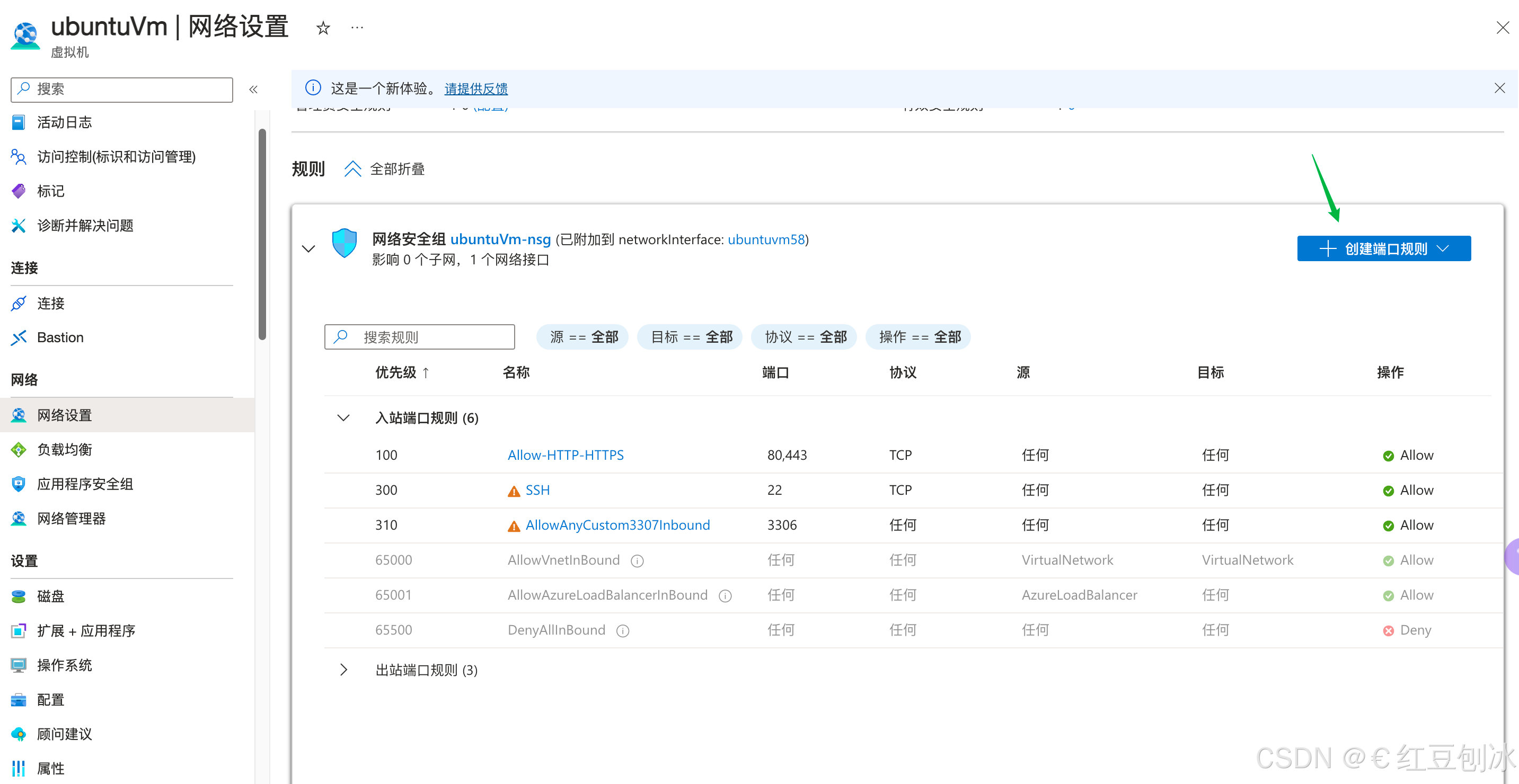The height and width of the screenshot is (784, 1519).
Task: Open 负载均衡 in the sidebar
Action: pos(64,450)
